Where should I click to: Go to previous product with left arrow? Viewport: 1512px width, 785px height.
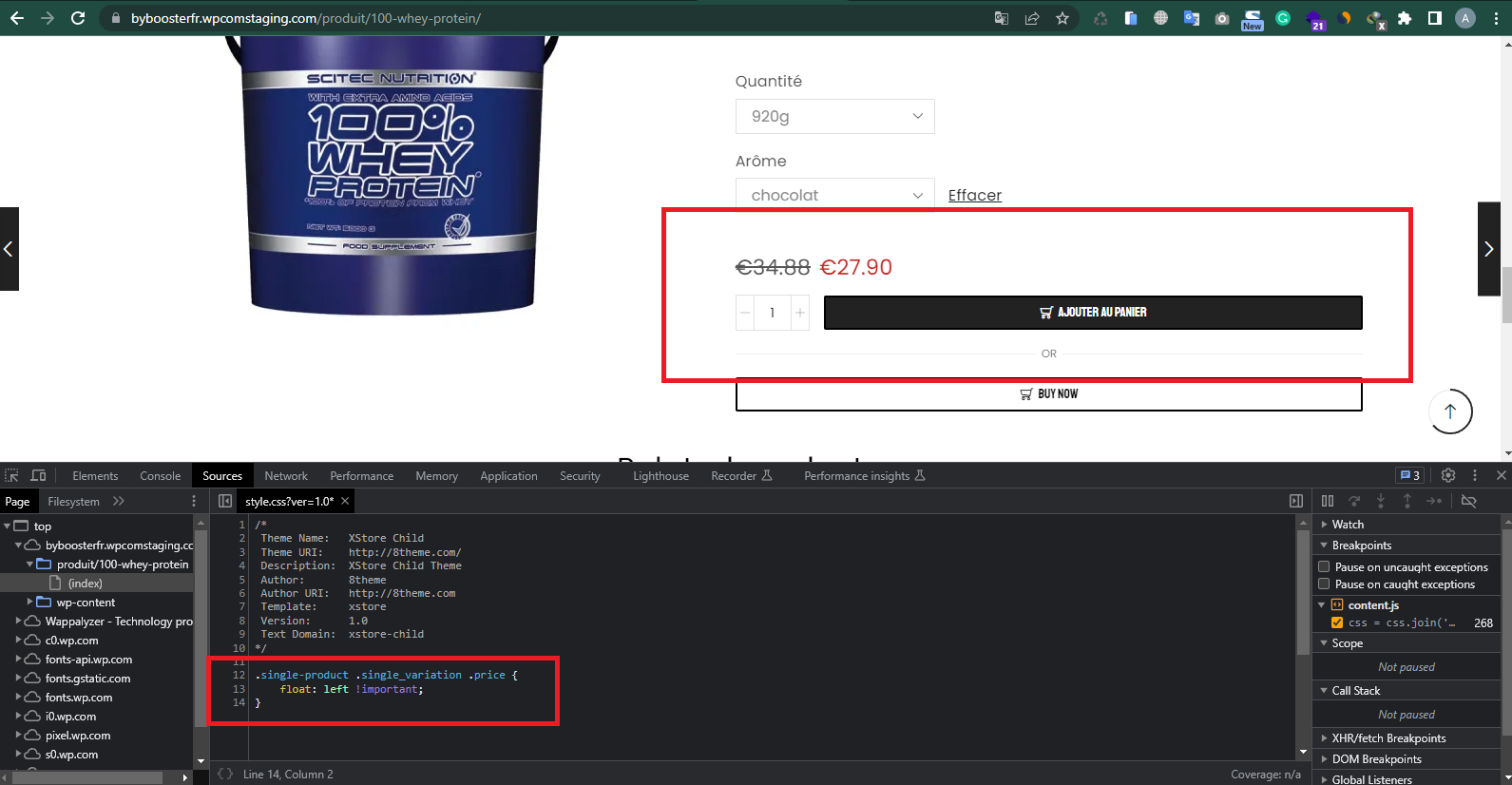tap(9, 249)
